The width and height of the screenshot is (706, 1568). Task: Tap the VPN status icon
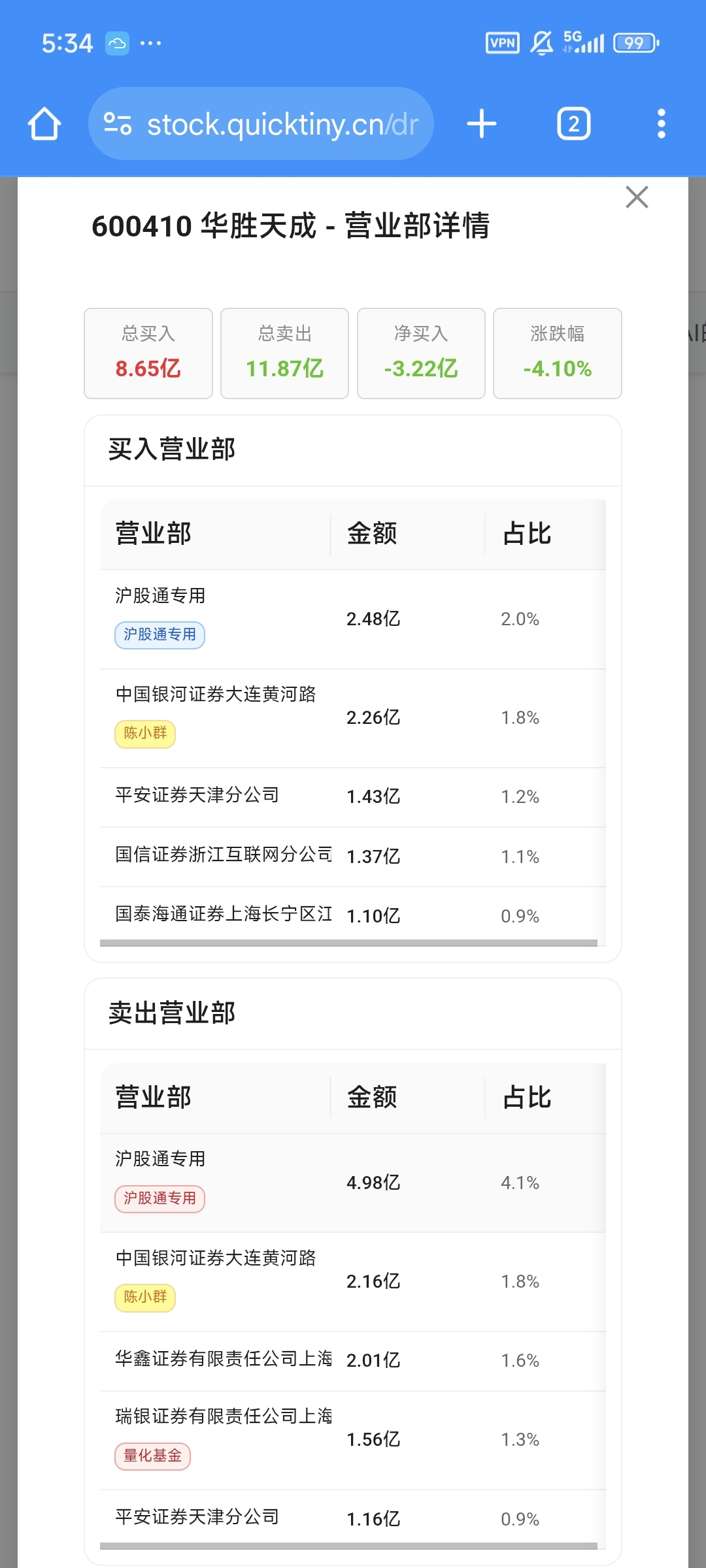click(503, 43)
